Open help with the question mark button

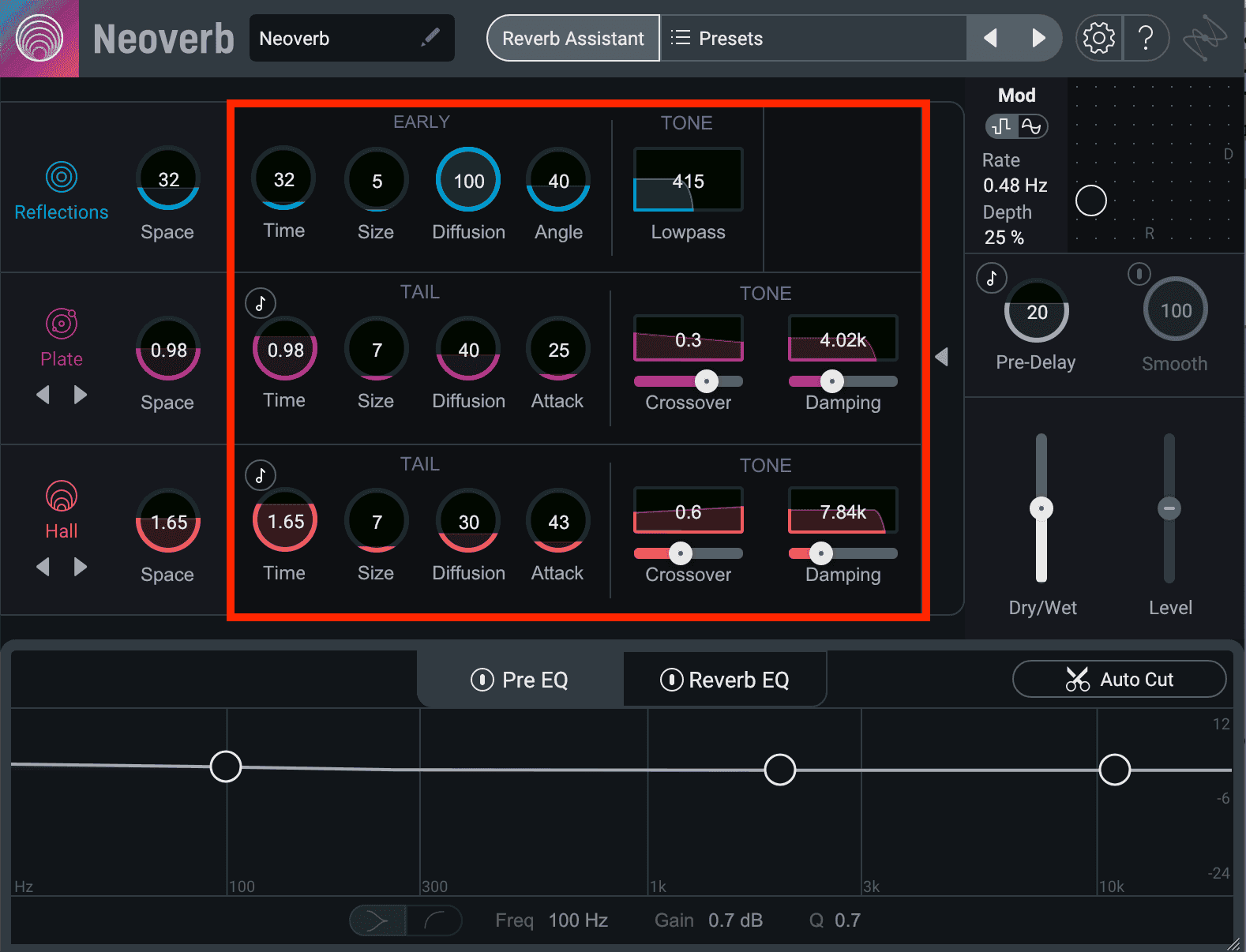click(1146, 38)
